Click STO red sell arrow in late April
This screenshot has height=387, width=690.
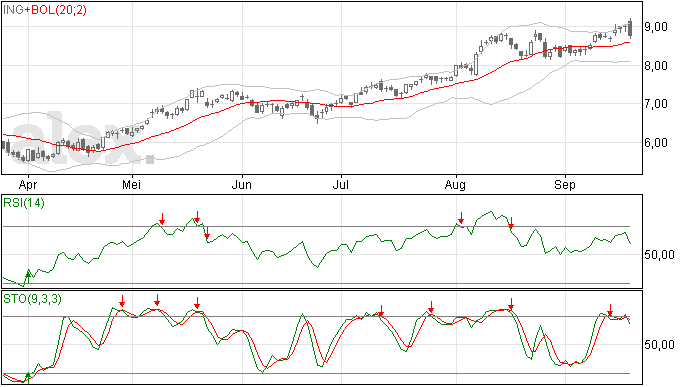(x=122, y=301)
